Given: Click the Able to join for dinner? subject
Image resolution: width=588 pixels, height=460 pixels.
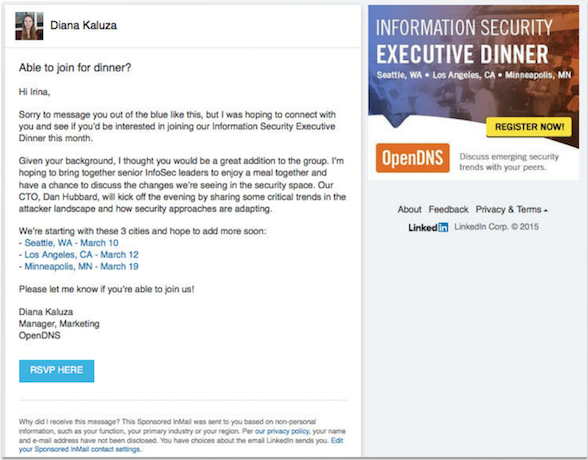Looking at the screenshot, I should click(x=75, y=68).
